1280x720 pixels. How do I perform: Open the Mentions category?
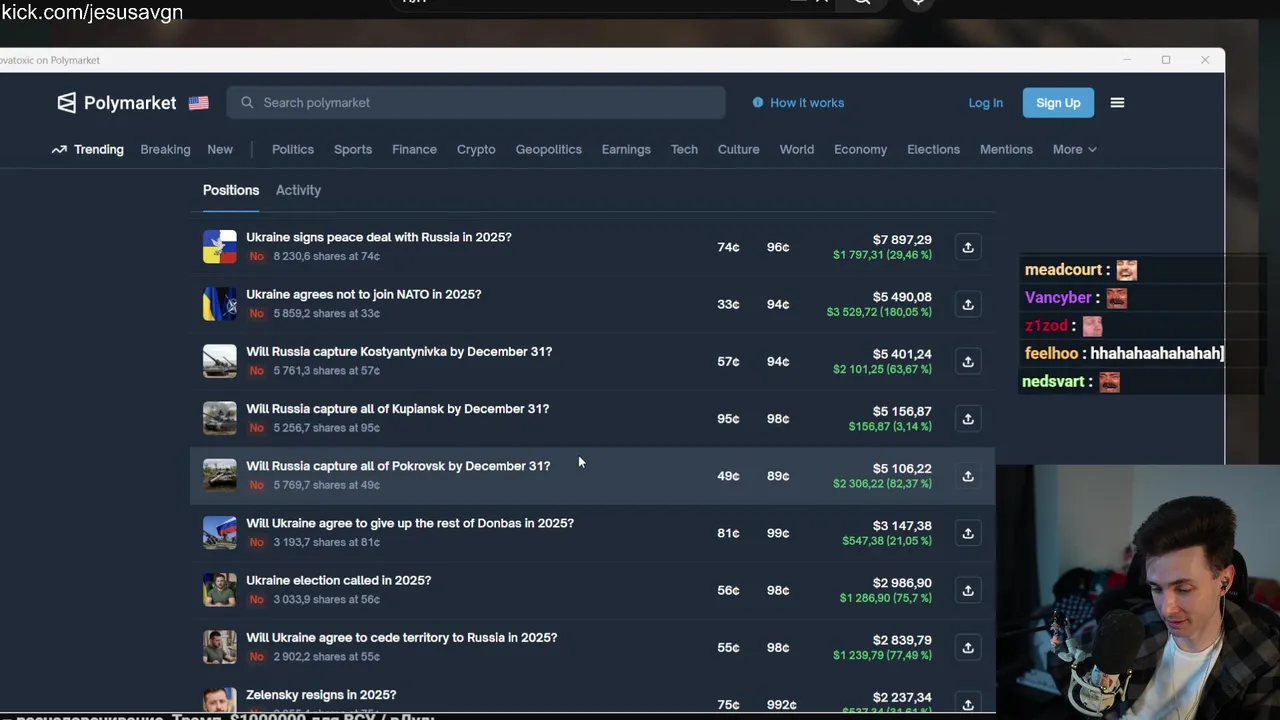pos(1006,150)
